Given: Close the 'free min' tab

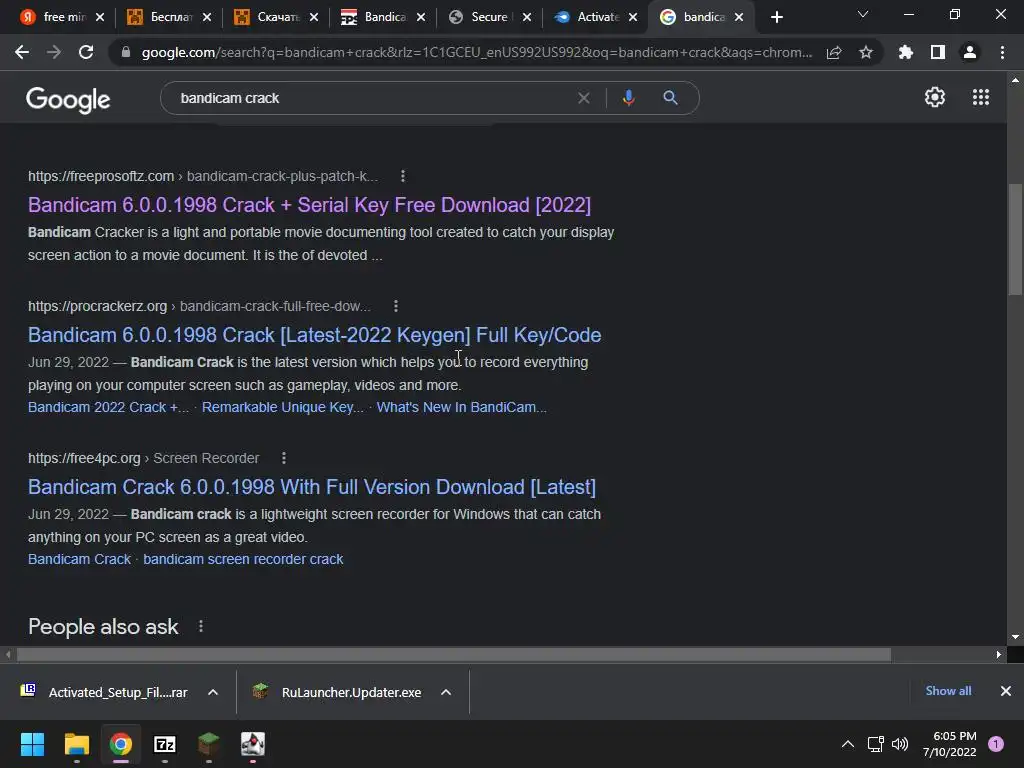Looking at the screenshot, I should [100, 17].
